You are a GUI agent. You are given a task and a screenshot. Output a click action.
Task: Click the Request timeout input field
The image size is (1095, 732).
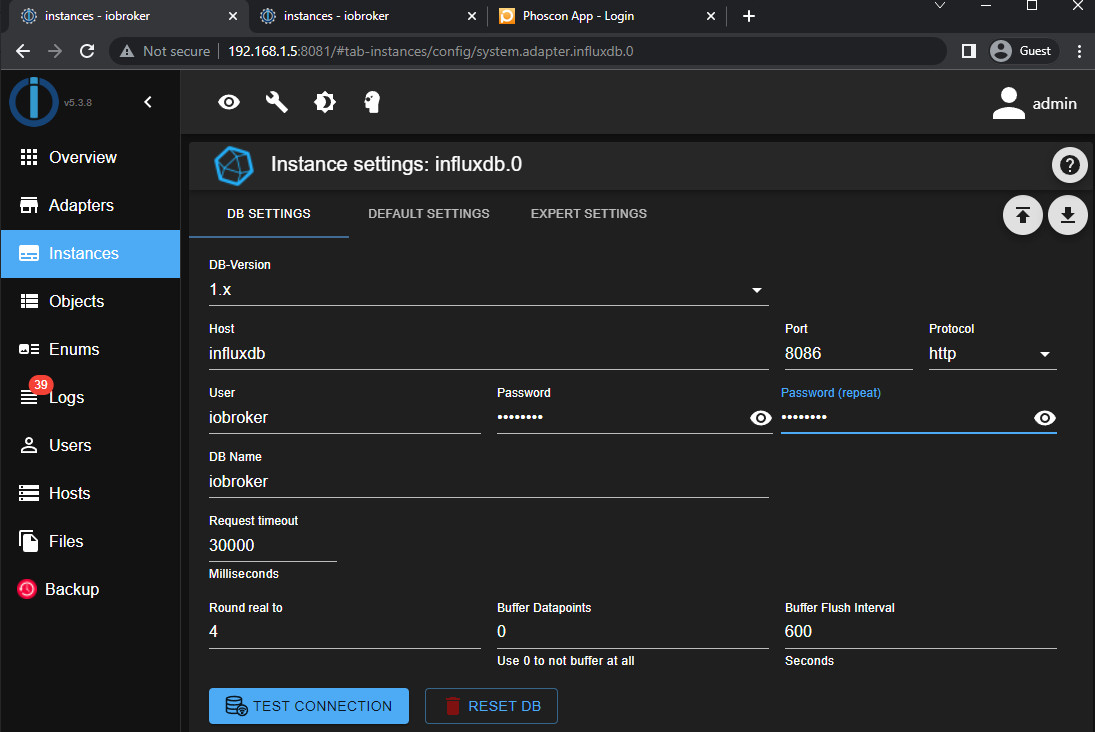pyautogui.click(x=272, y=546)
